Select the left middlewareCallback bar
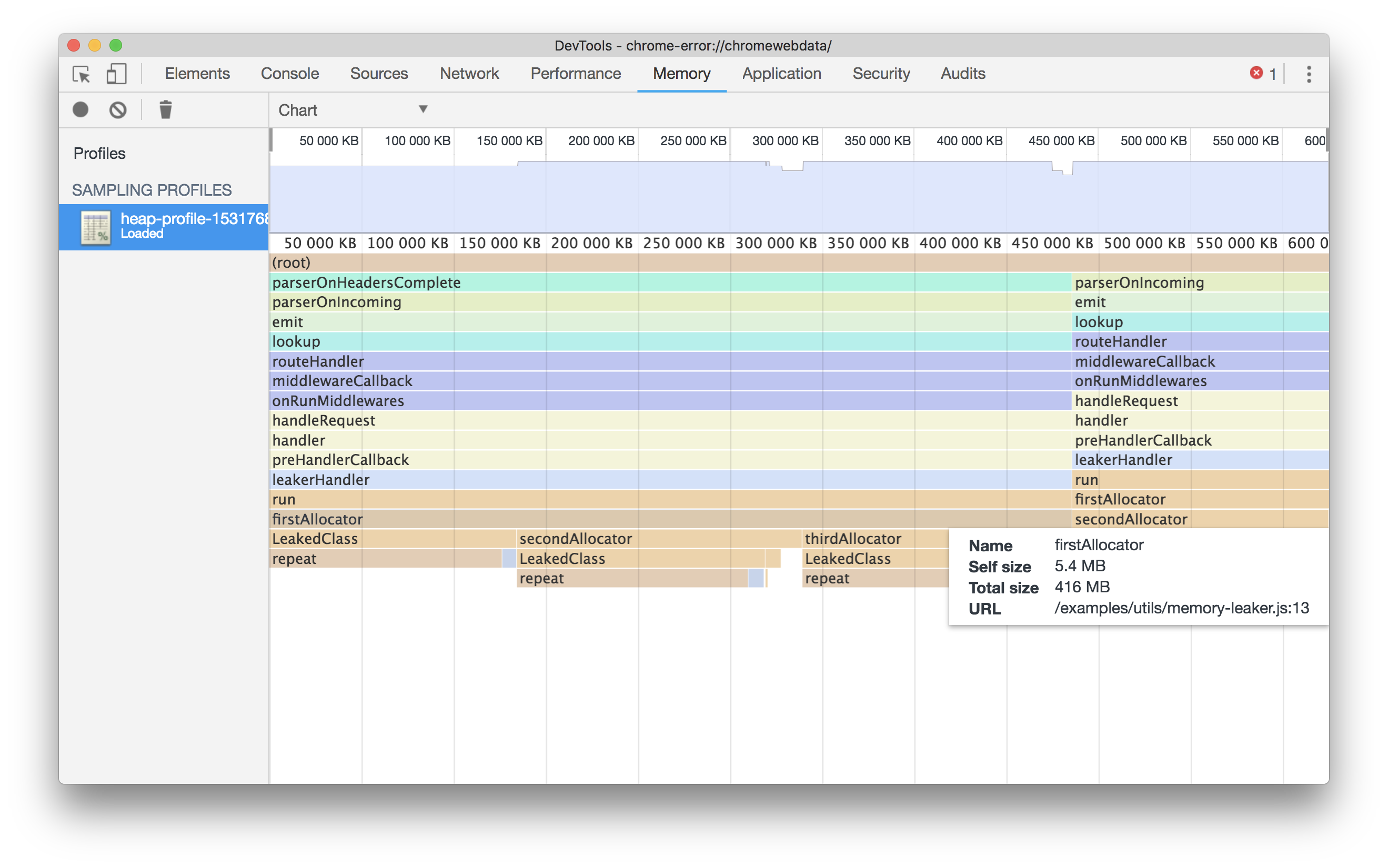Screen dimensions: 1388x868 (x=670, y=381)
